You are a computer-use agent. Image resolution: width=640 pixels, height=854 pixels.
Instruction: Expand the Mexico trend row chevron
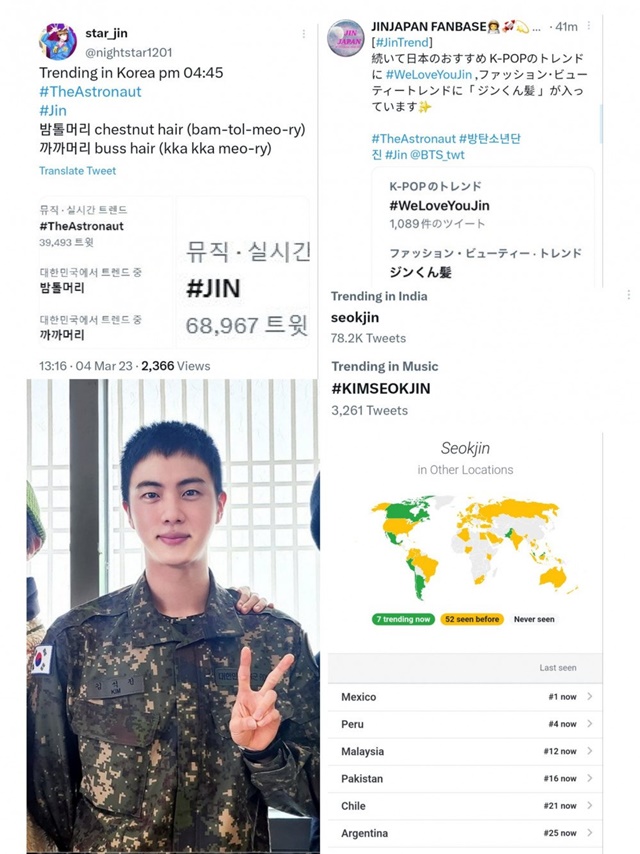pyautogui.click(x=589, y=696)
